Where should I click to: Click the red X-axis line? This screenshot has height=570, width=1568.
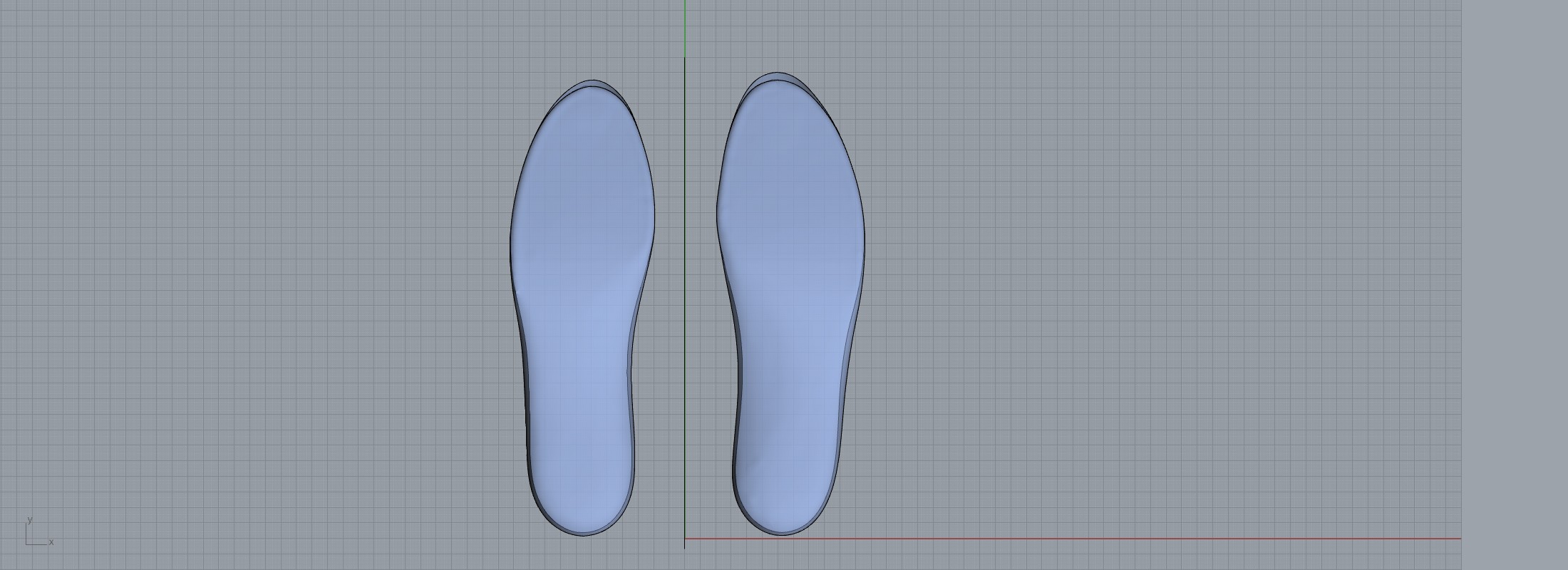[x=1069, y=539]
